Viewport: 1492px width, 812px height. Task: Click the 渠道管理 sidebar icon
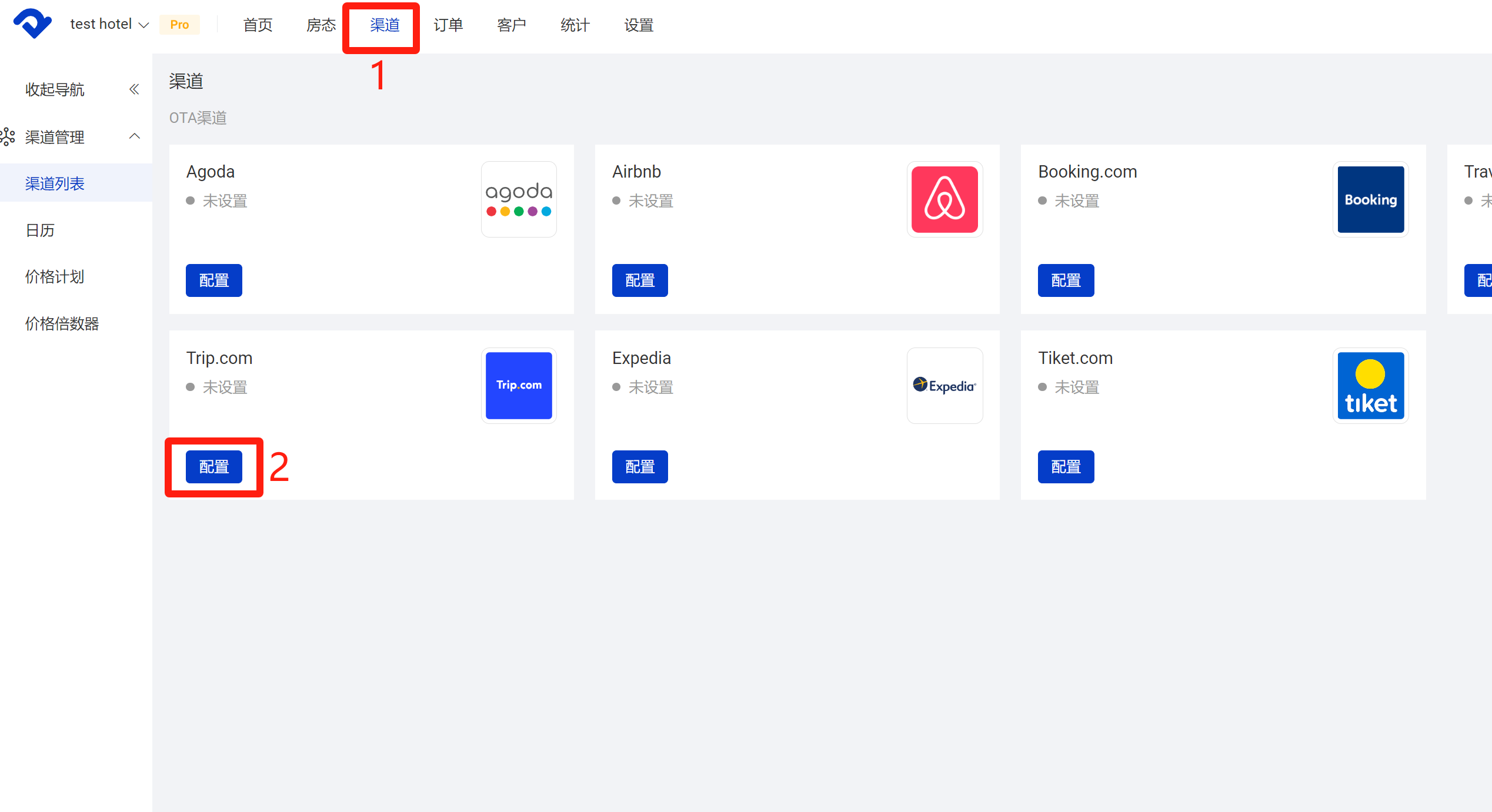coord(8,136)
